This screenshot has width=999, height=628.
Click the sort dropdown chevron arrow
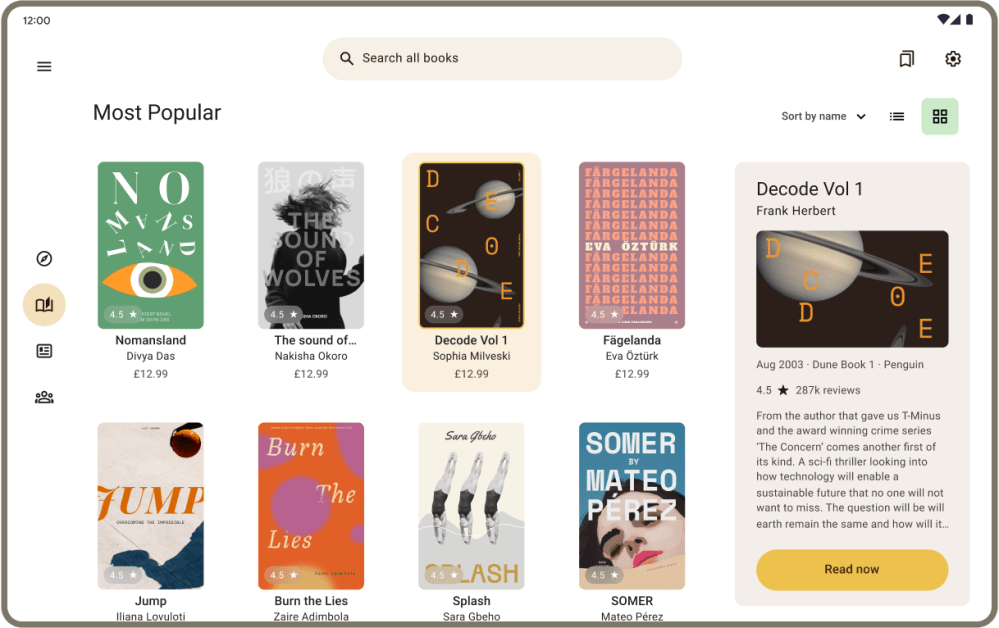pyautogui.click(x=861, y=117)
